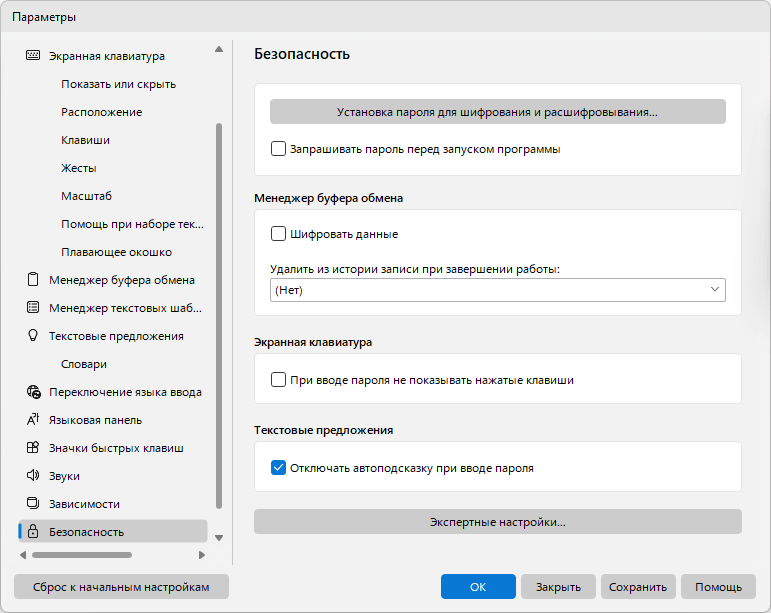This screenshot has height=613, width=771.
Task: Click the icon beside Значки быстрых клавиш
Action: click(x=33, y=447)
